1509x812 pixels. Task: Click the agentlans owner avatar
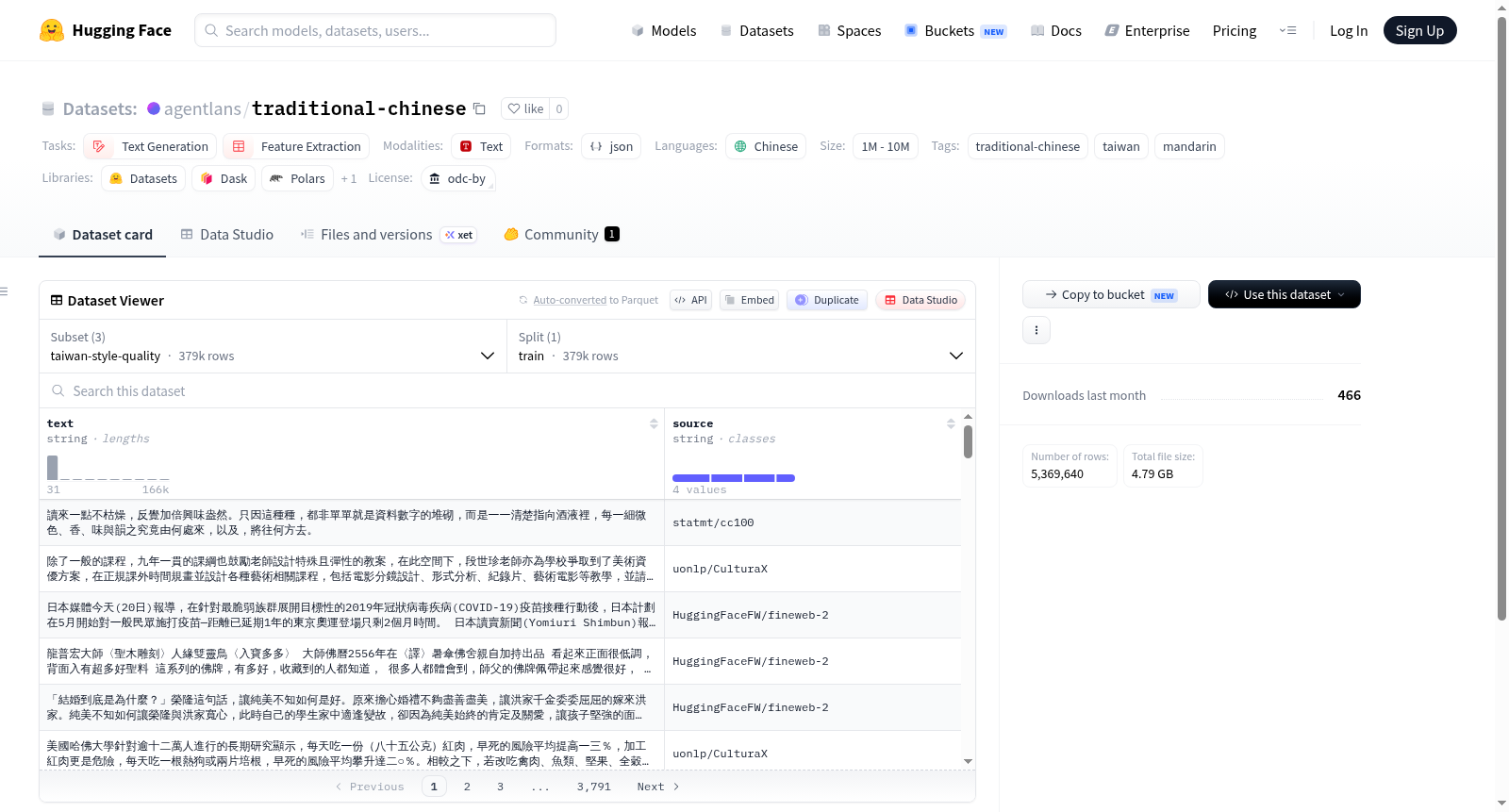pos(154,108)
